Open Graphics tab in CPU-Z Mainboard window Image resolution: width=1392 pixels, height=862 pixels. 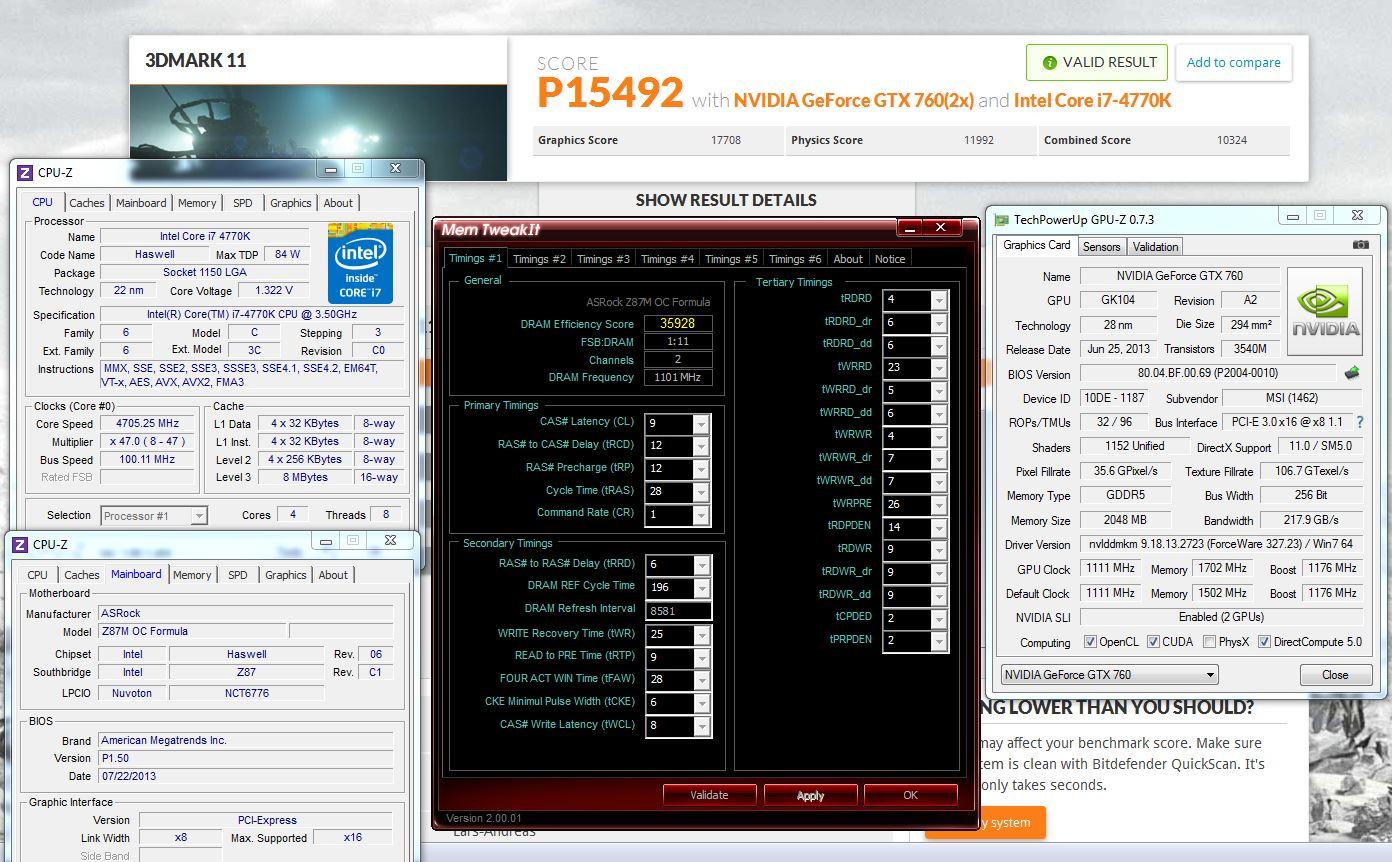[x=286, y=575]
